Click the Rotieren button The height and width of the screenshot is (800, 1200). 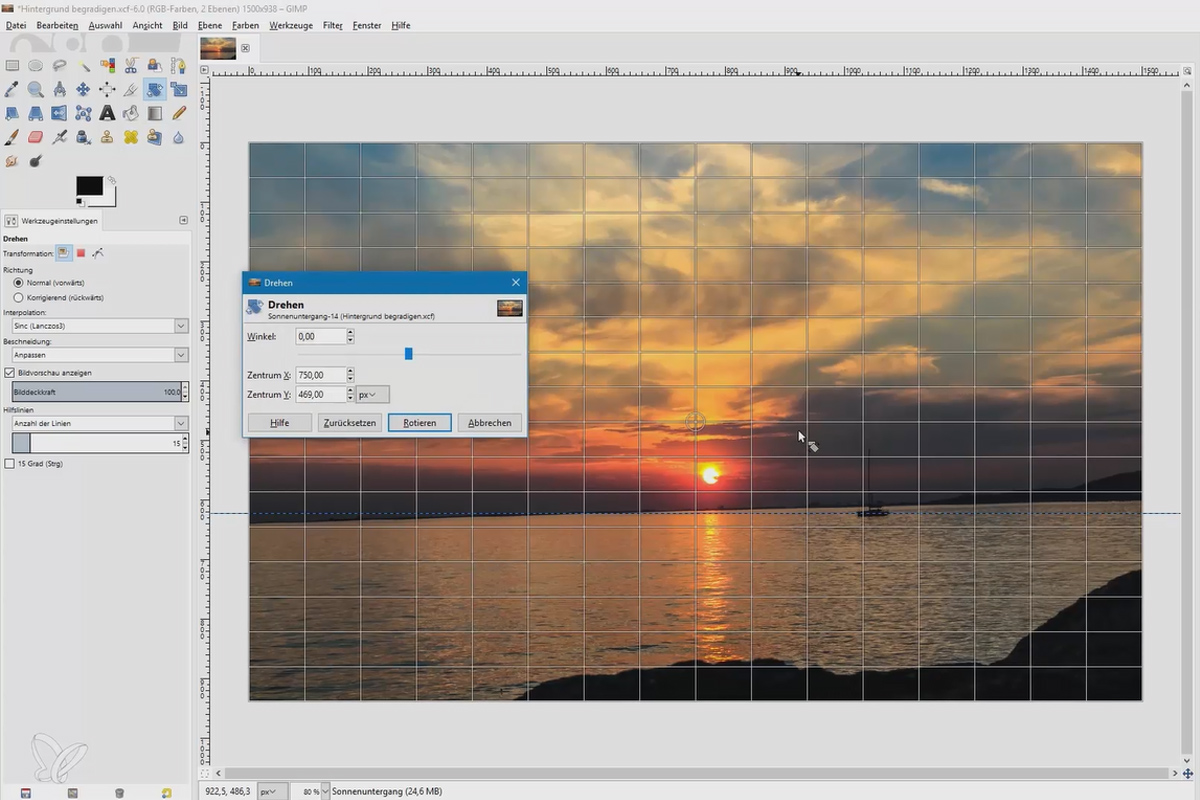[x=420, y=423]
